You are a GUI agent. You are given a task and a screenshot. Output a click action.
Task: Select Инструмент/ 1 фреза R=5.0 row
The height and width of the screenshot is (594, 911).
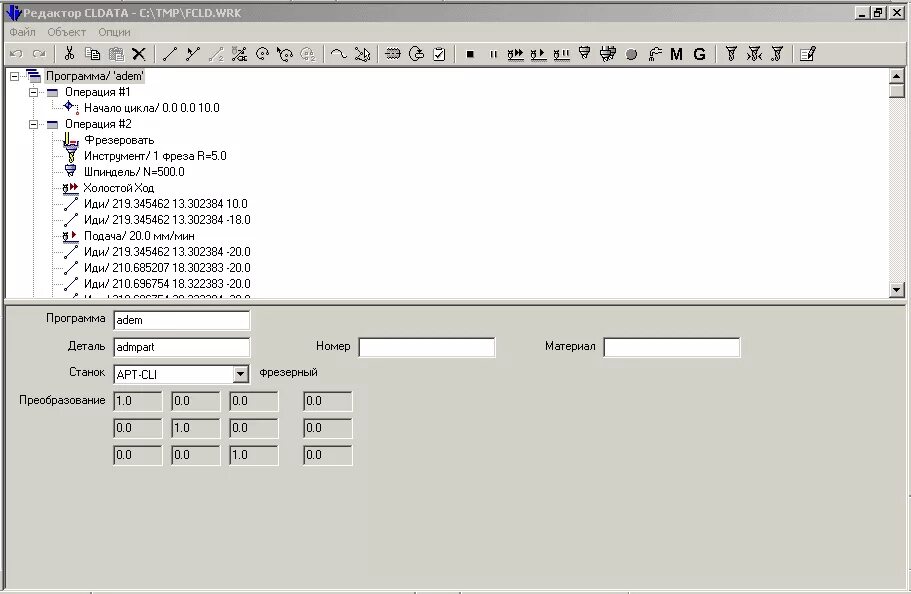point(155,156)
